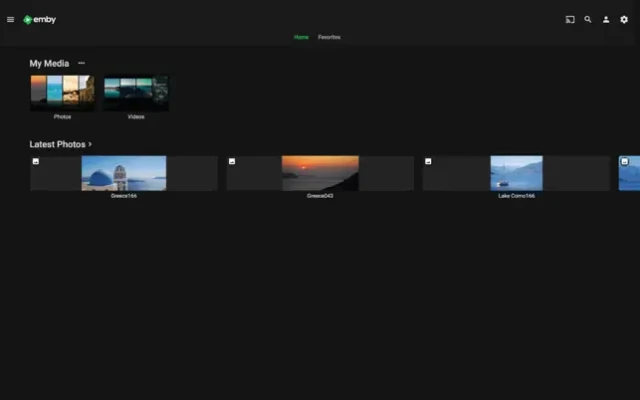Click photo type icon on Lake Como166 card
This screenshot has width=640, height=400.
coord(428,161)
